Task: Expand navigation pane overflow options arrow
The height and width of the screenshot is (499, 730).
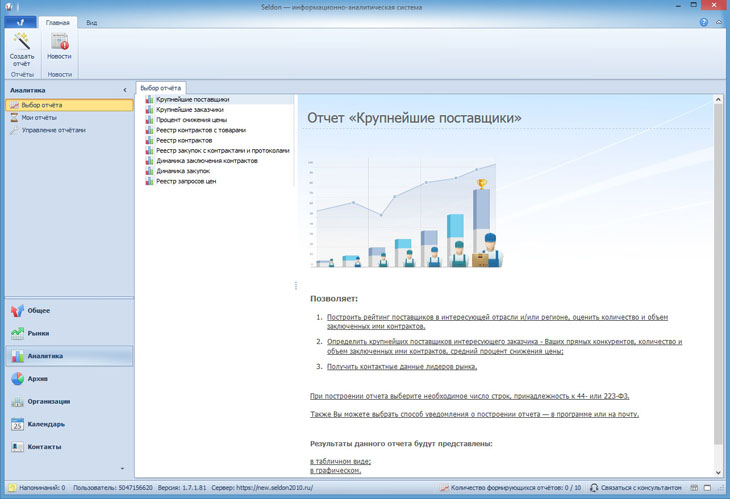Action: click(122, 468)
